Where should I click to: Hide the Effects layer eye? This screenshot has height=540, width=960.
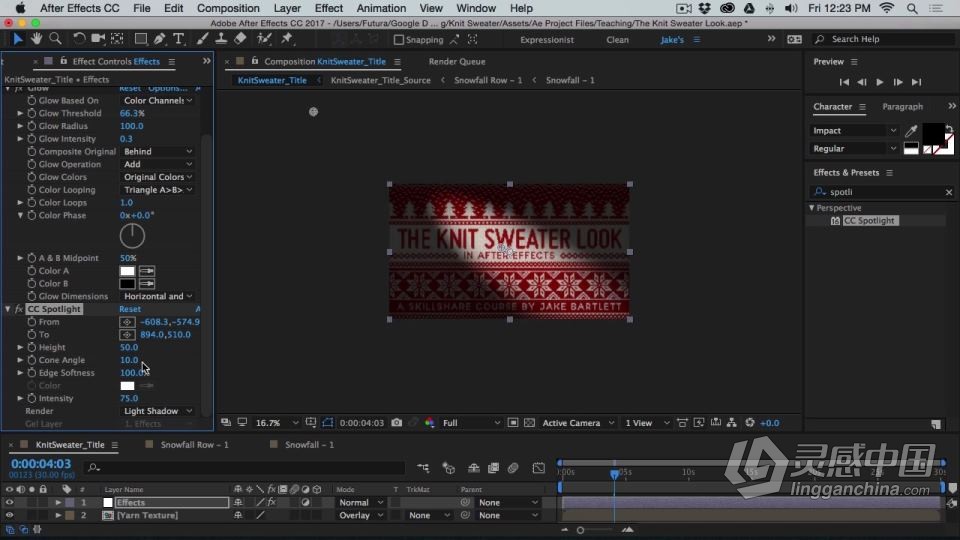pos(9,503)
